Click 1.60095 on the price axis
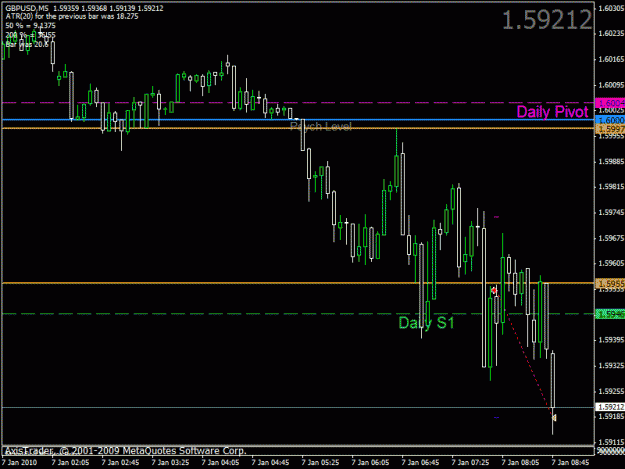Screen dimensions: 625x469 (x=611, y=85)
